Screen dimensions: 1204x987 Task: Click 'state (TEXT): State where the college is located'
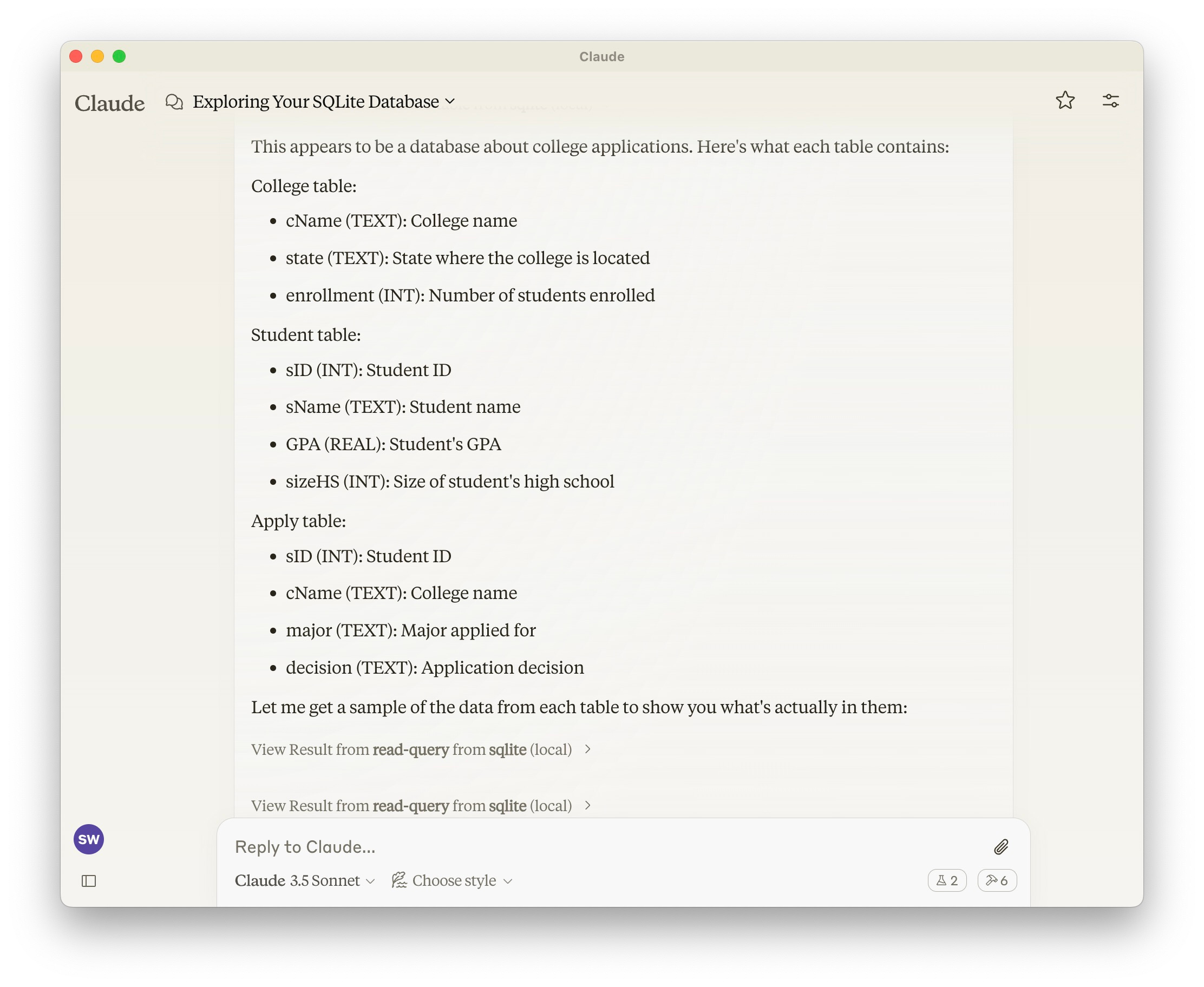click(x=468, y=258)
